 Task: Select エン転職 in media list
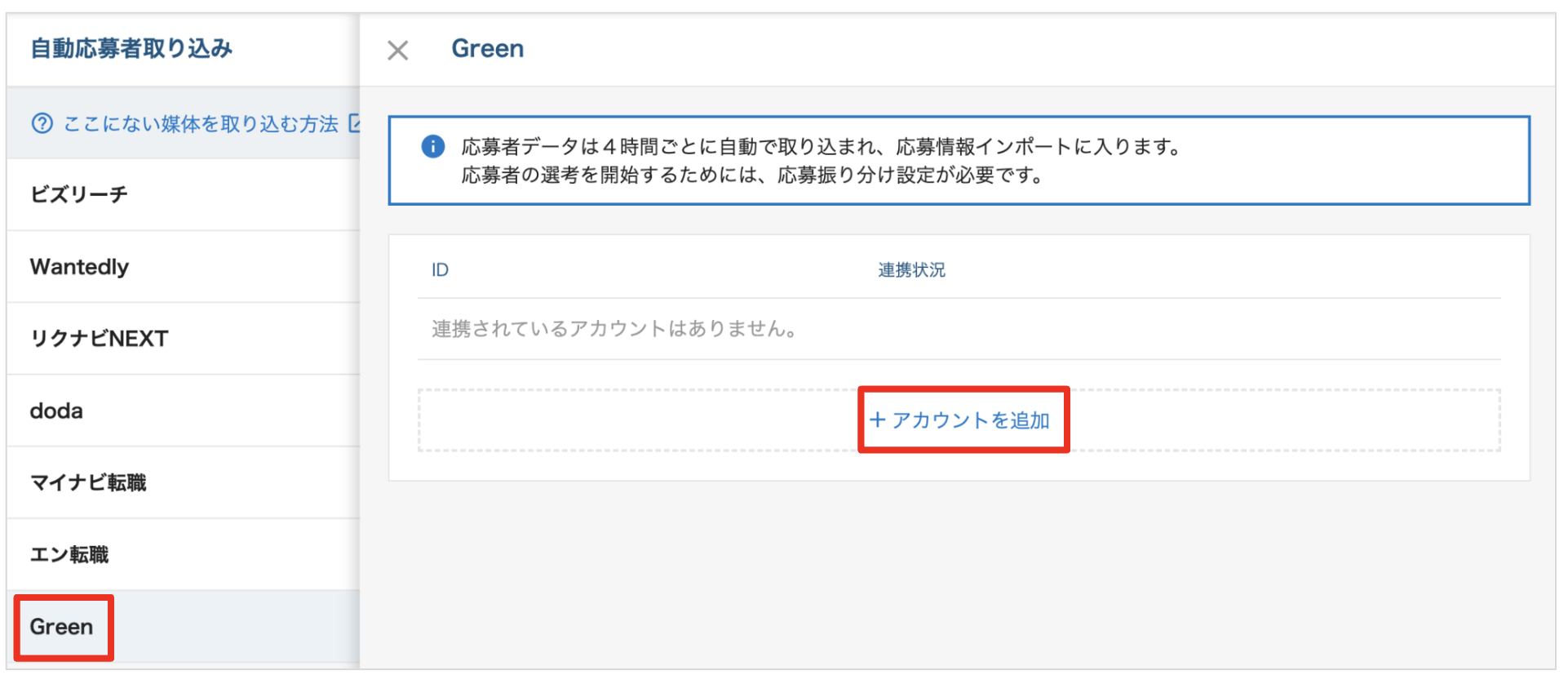69,555
